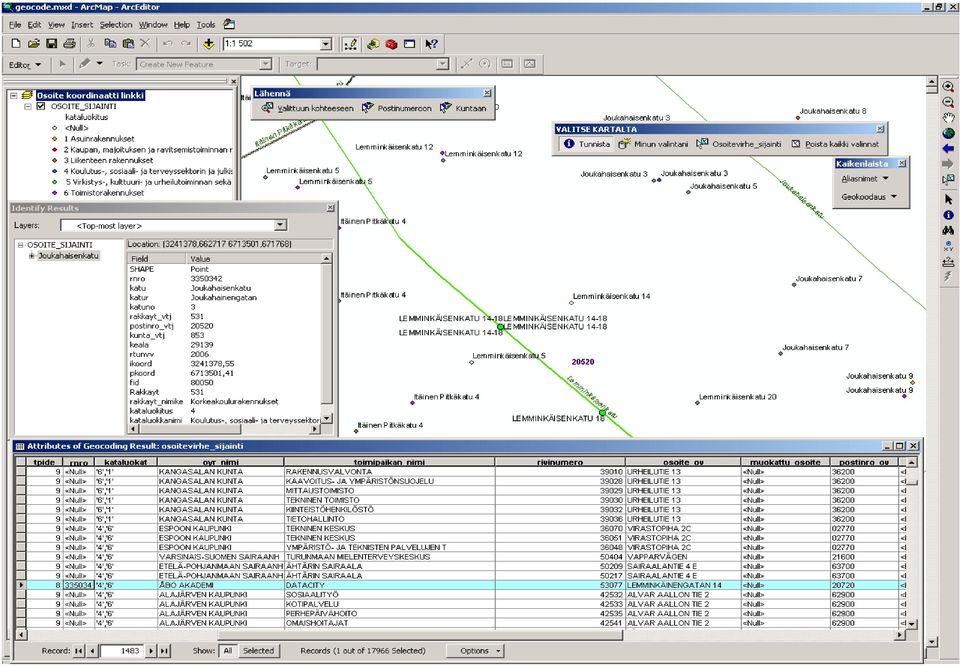Screen dimensions: 960x667
Task: Open the Aliasnimet dropdown
Action: tap(864, 179)
